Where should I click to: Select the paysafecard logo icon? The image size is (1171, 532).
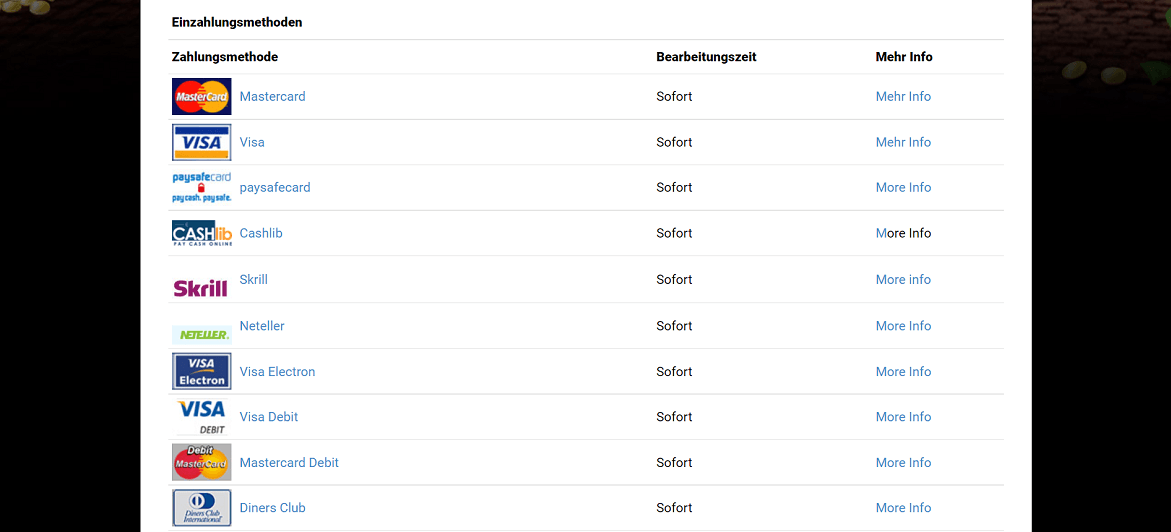click(201, 187)
